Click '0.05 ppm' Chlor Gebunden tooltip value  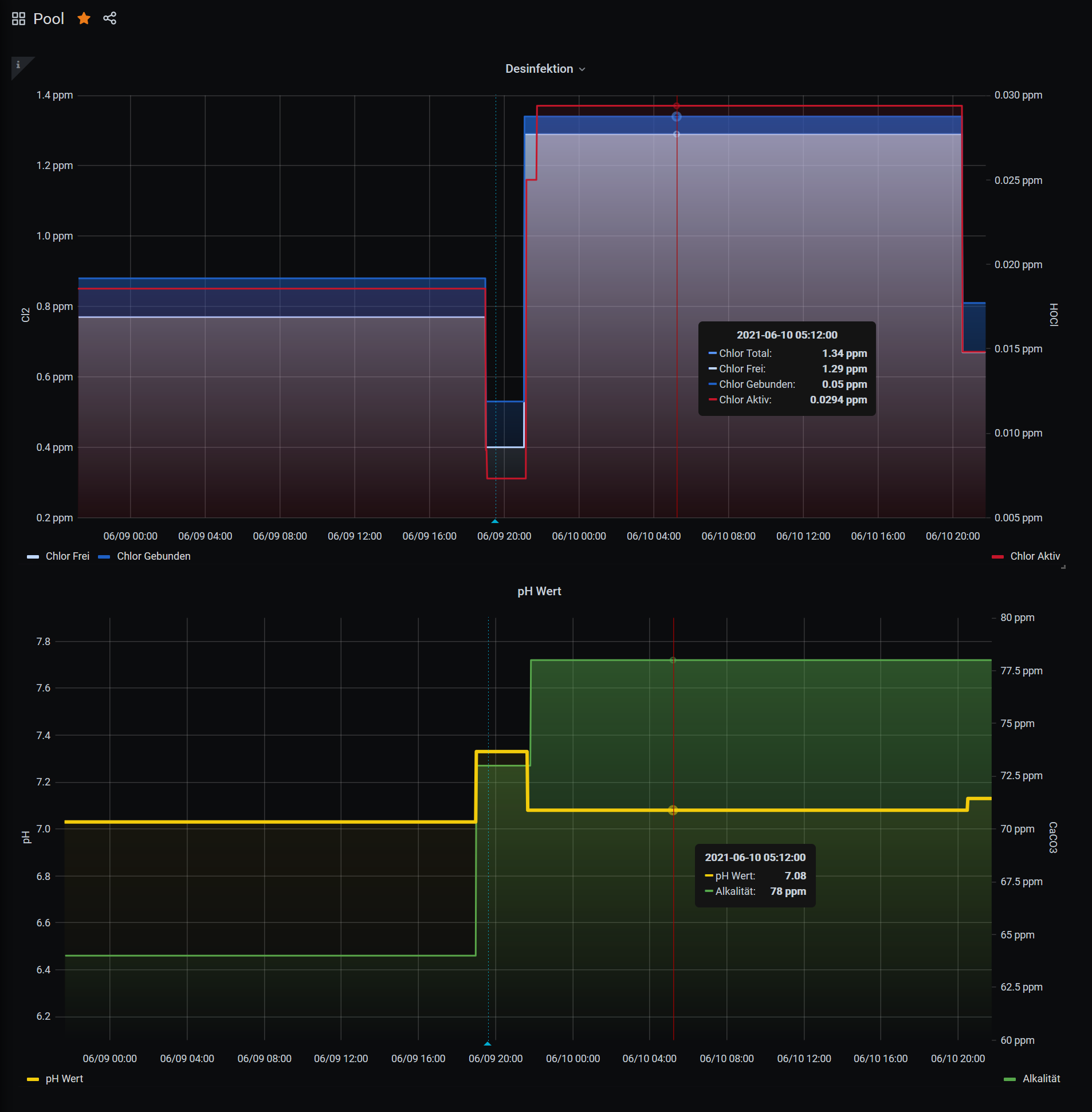pyautogui.click(x=845, y=384)
